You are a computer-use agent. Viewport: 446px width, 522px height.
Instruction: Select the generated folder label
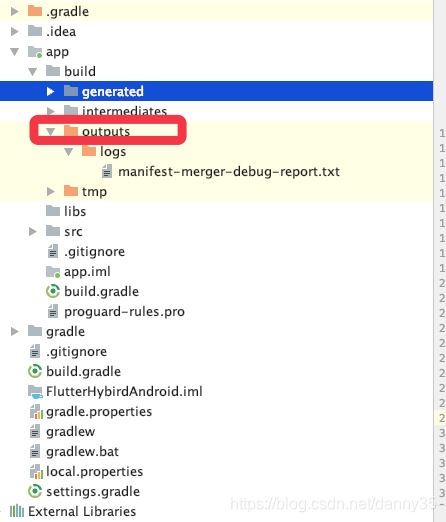click(113, 91)
